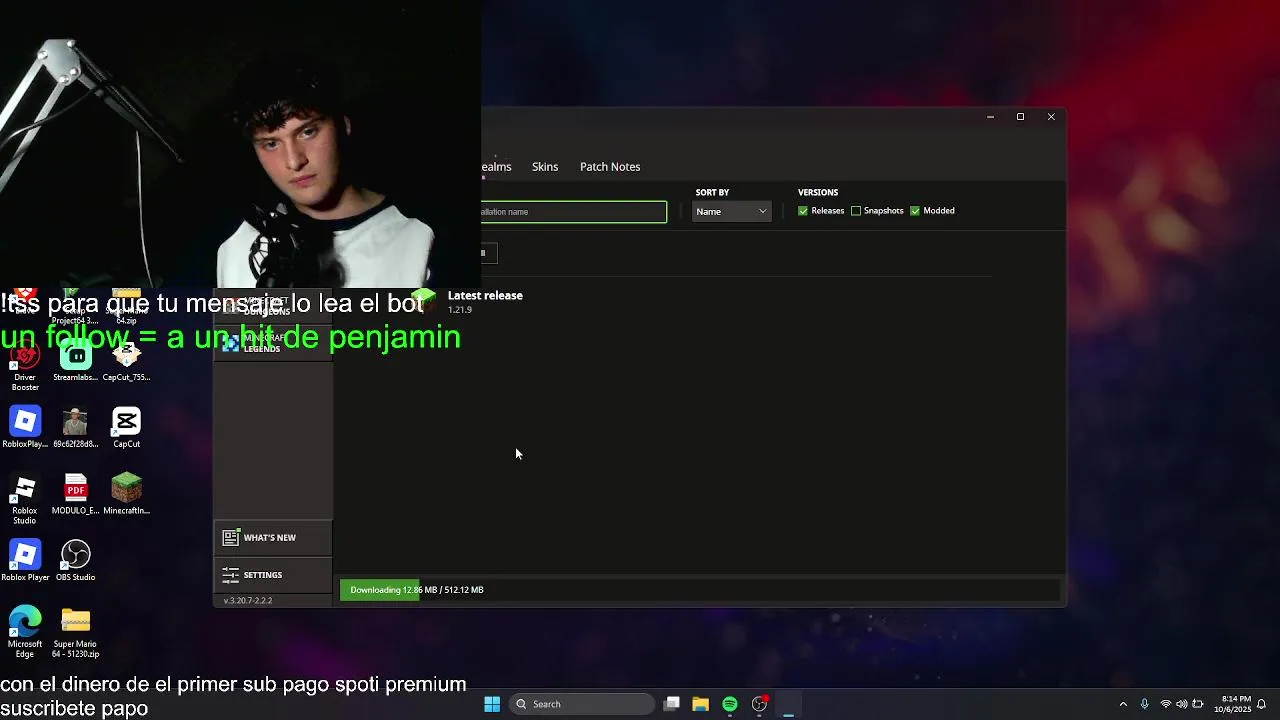1280x720 pixels.
Task: Select the desktop shortcut labeled Roblox Player
Action: coord(25,562)
